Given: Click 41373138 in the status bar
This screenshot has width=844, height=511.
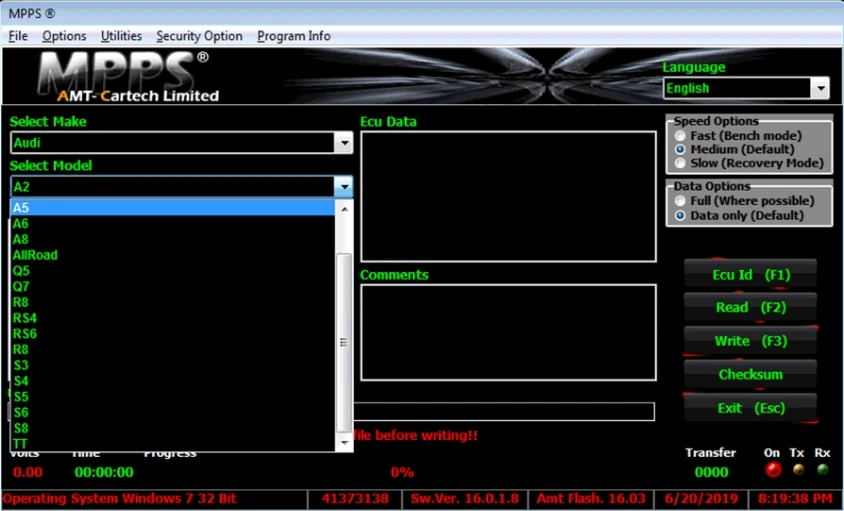Looking at the screenshot, I should click(x=355, y=499).
